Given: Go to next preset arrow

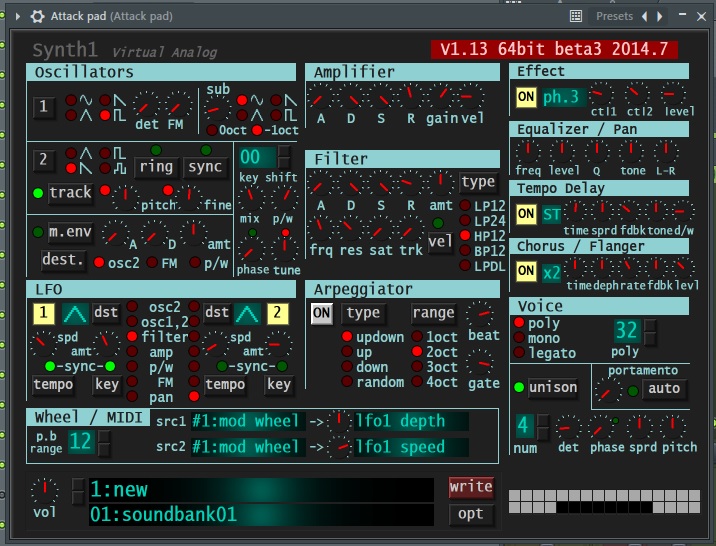Looking at the screenshot, I should (x=659, y=16).
